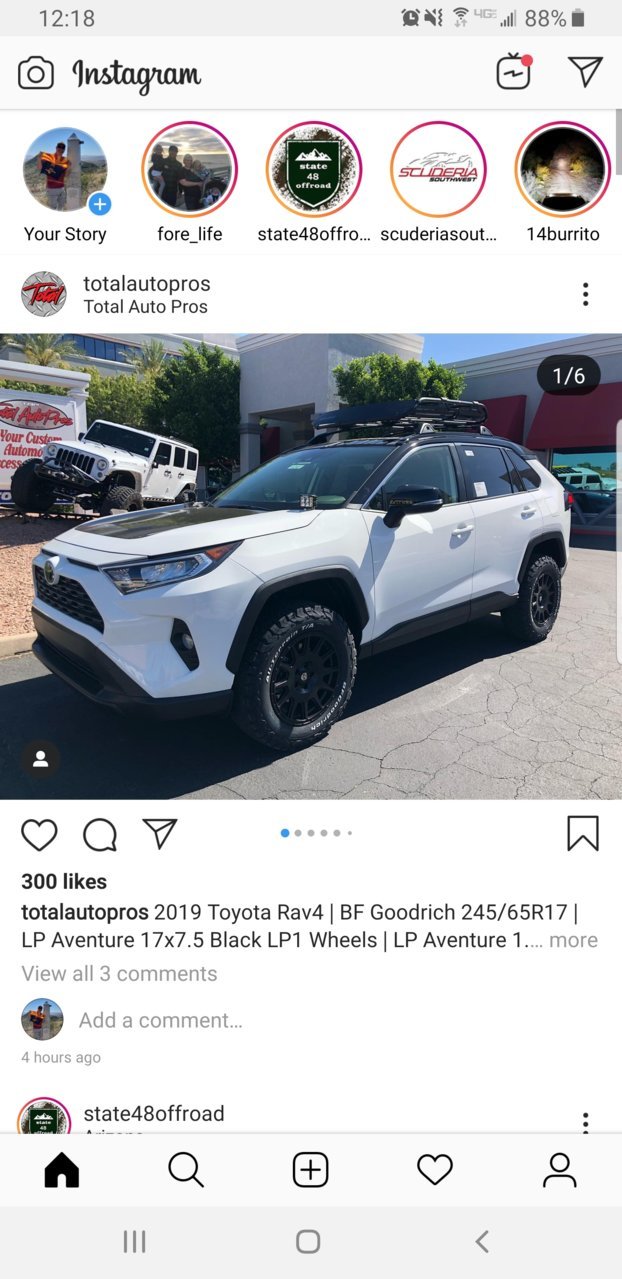Open totalautopros username in post header

tap(147, 284)
